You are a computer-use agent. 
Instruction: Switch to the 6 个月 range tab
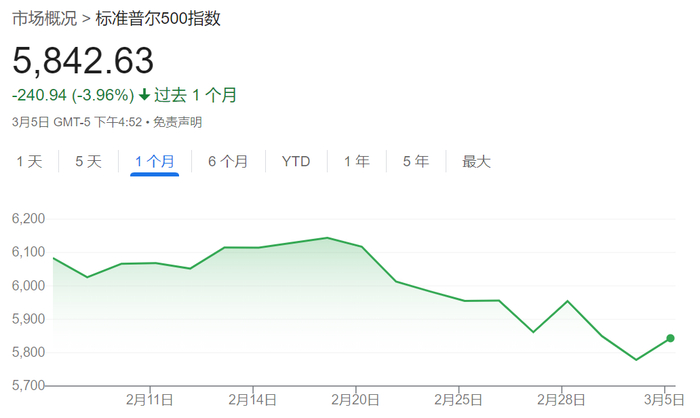click(228, 161)
